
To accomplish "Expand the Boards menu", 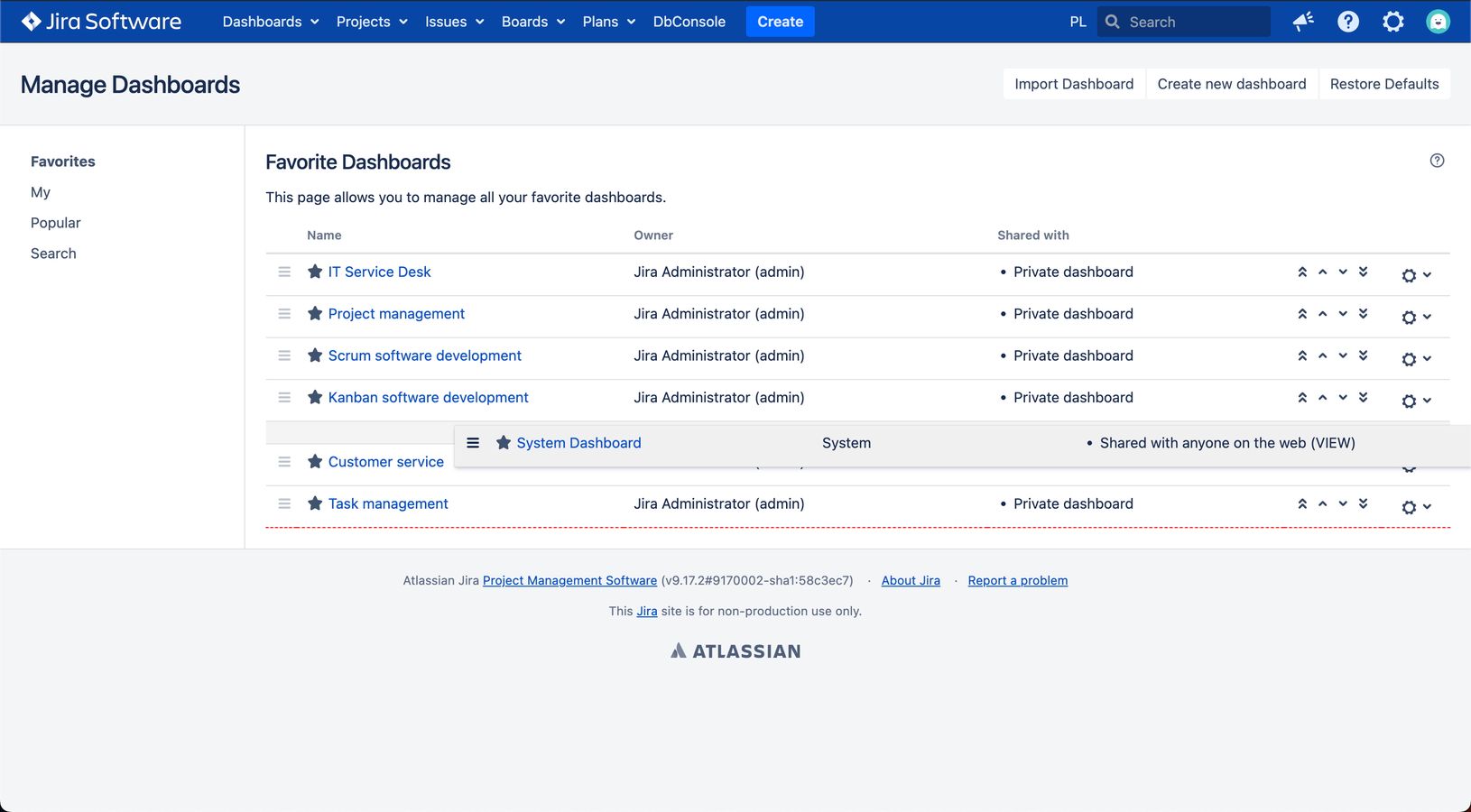I will click(x=533, y=22).
